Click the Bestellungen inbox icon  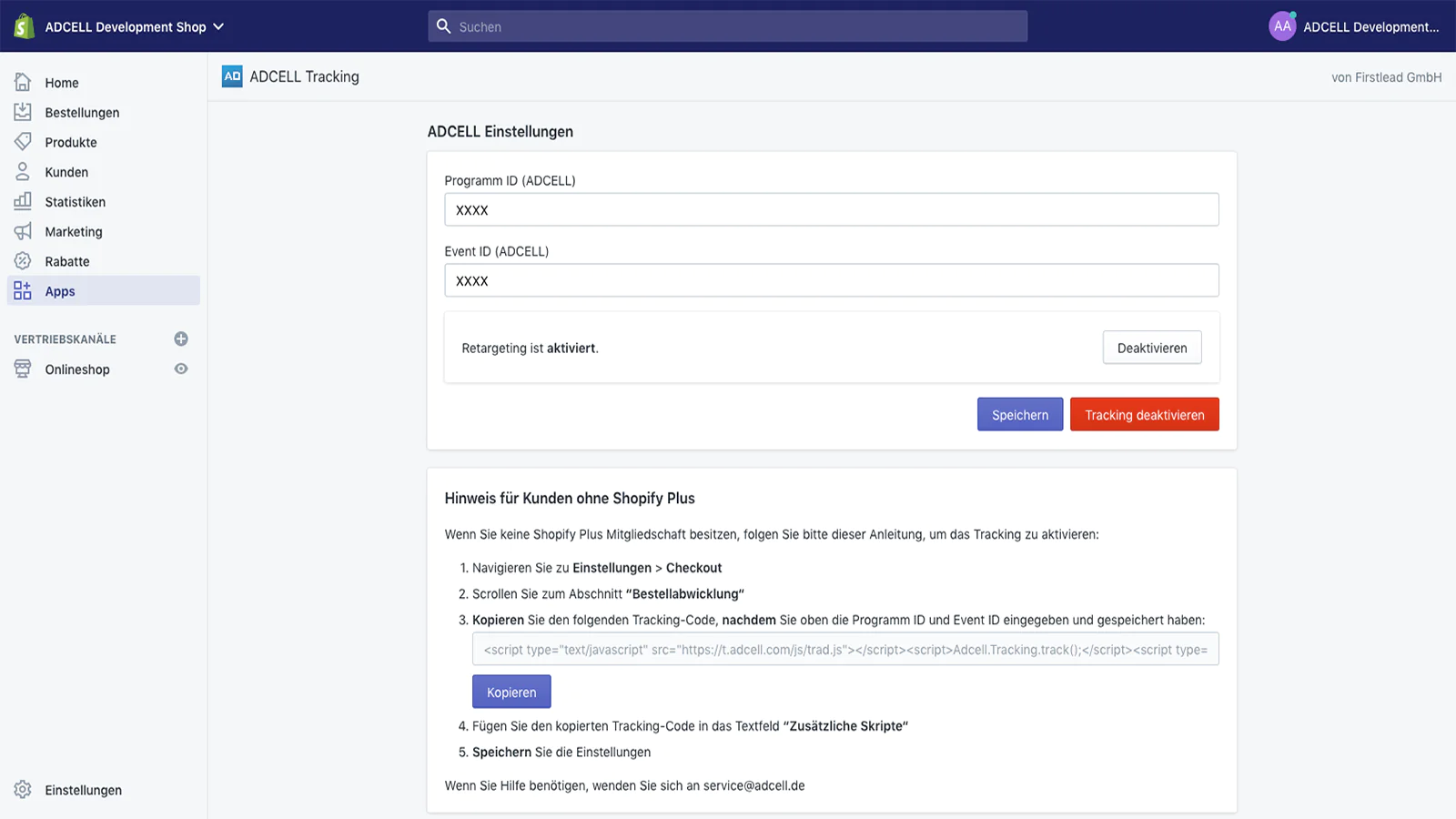[23, 112]
